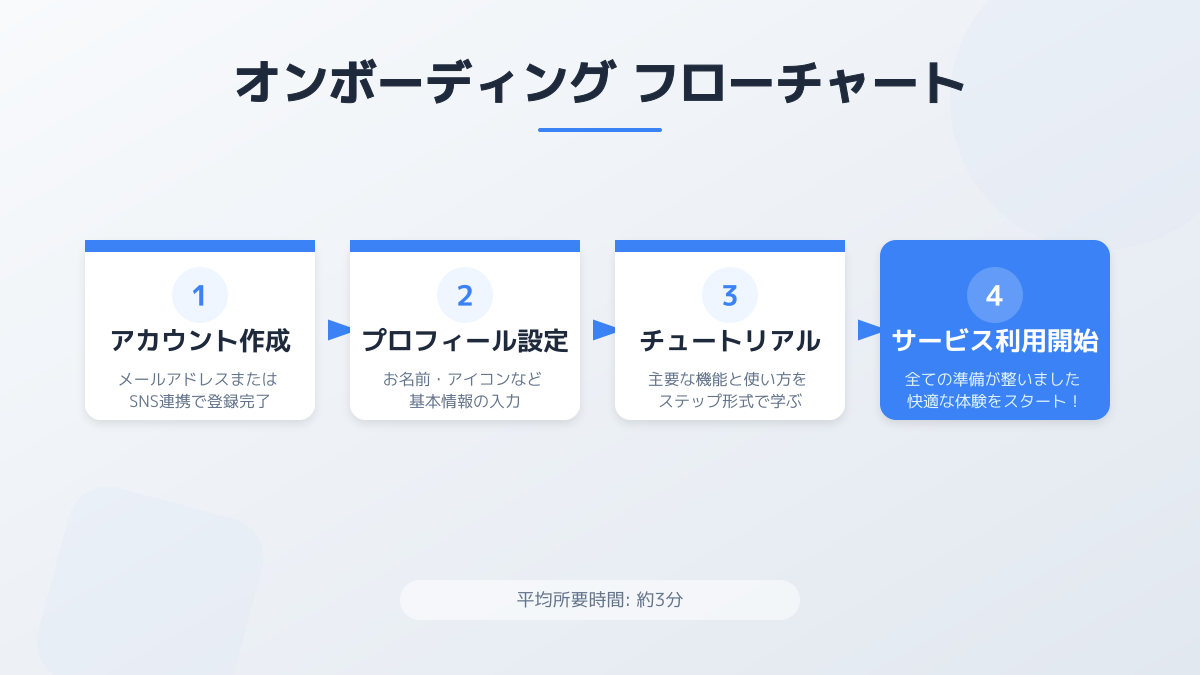
Task: Click the メールアドレスまたはSNS連携で登録完了 description
Action: click(x=200, y=391)
